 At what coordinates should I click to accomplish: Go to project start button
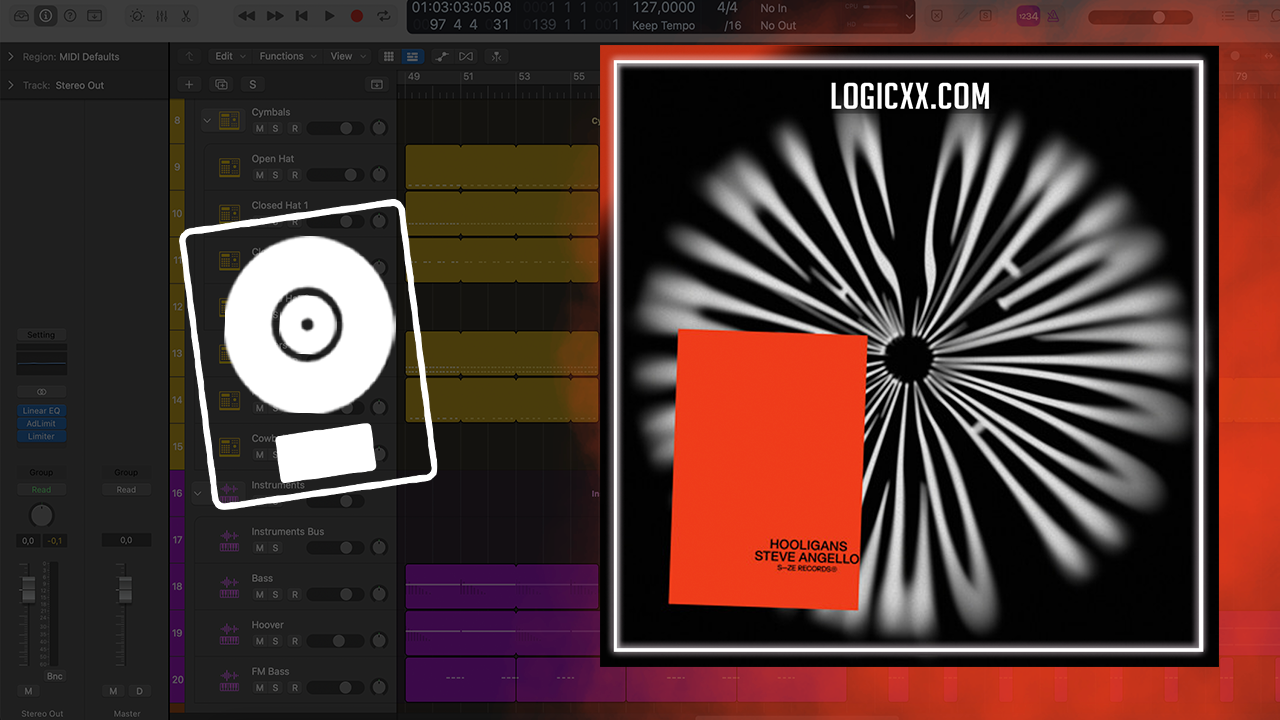click(x=301, y=16)
